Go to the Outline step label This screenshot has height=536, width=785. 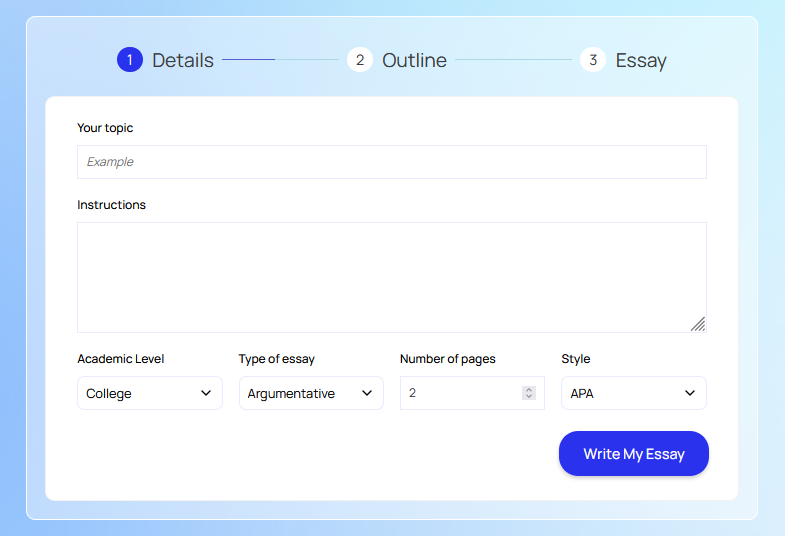tap(414, 60)
